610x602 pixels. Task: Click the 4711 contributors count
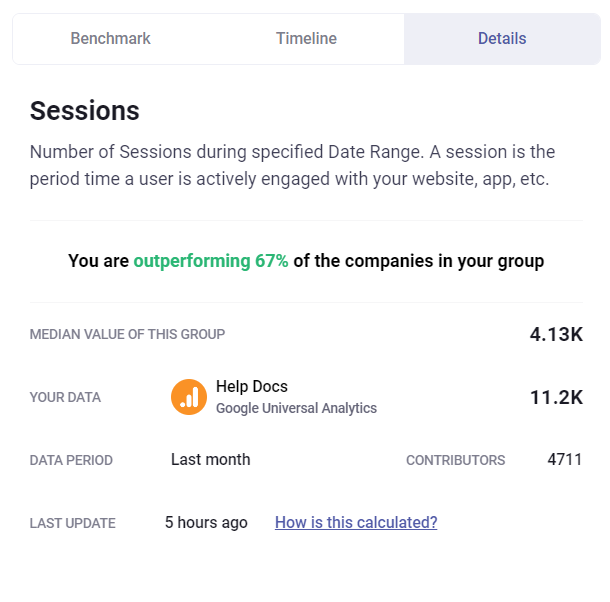point(565,460)
